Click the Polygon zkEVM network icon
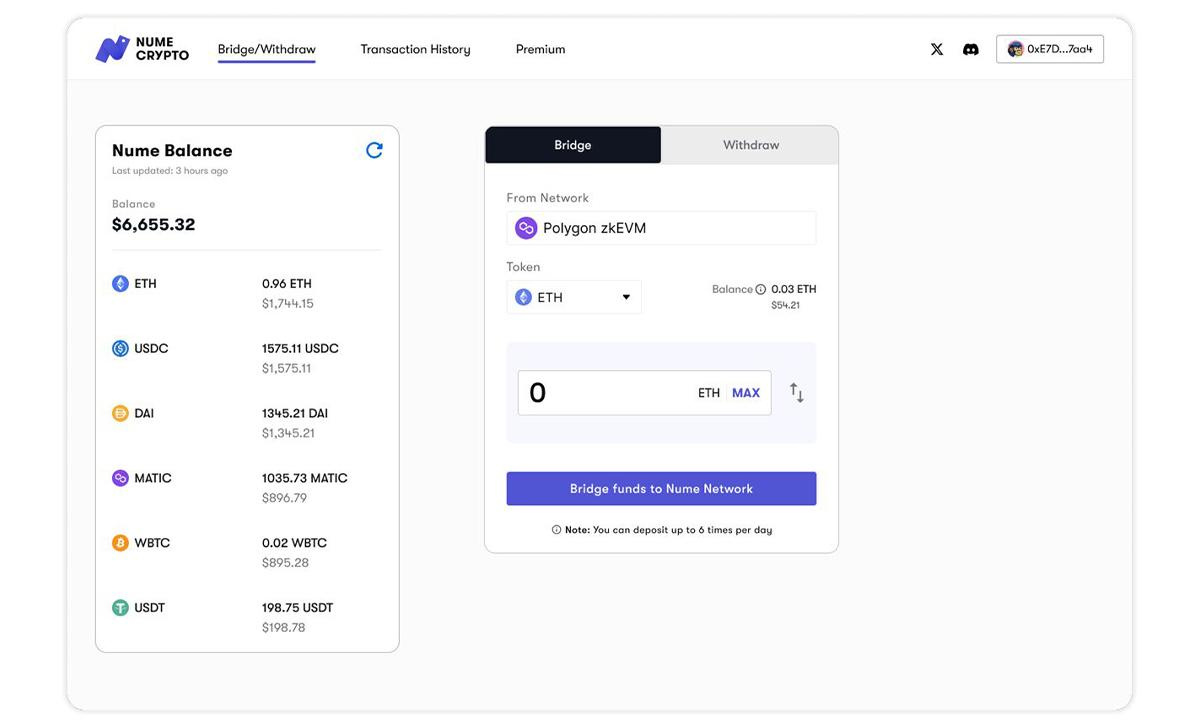The image size is (1200, 720). [x=526, y=228]
